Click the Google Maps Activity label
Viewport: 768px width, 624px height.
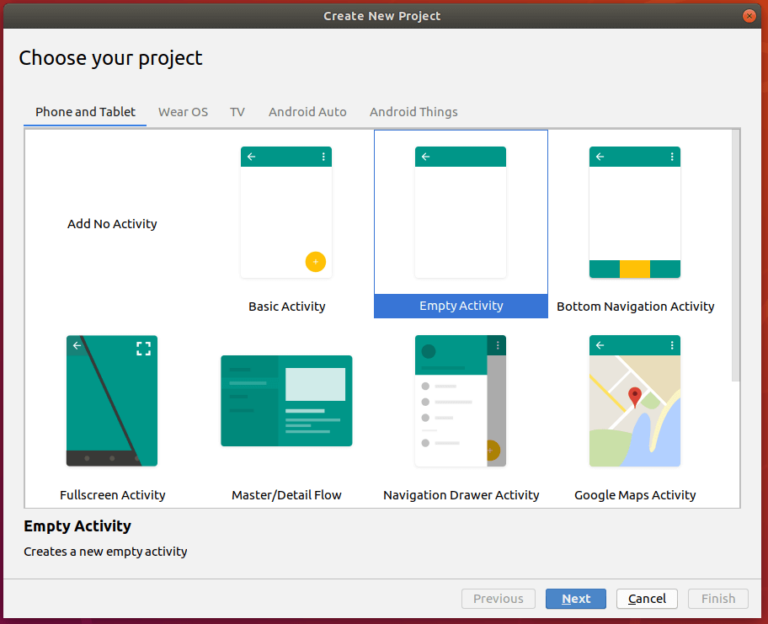coord(635,495)
